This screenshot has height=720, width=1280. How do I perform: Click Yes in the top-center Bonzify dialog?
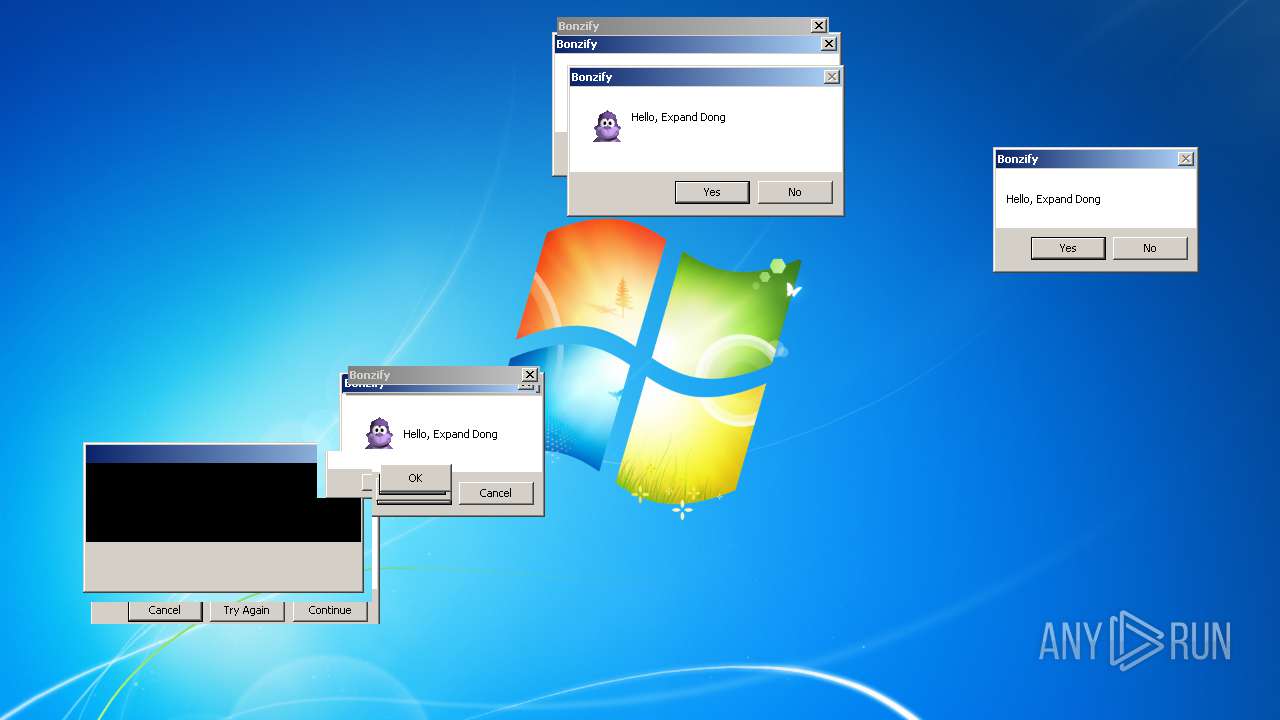712,192
